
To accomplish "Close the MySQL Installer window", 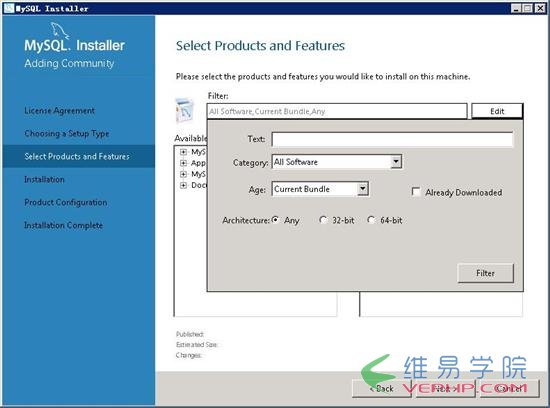I will coord(540,8).
